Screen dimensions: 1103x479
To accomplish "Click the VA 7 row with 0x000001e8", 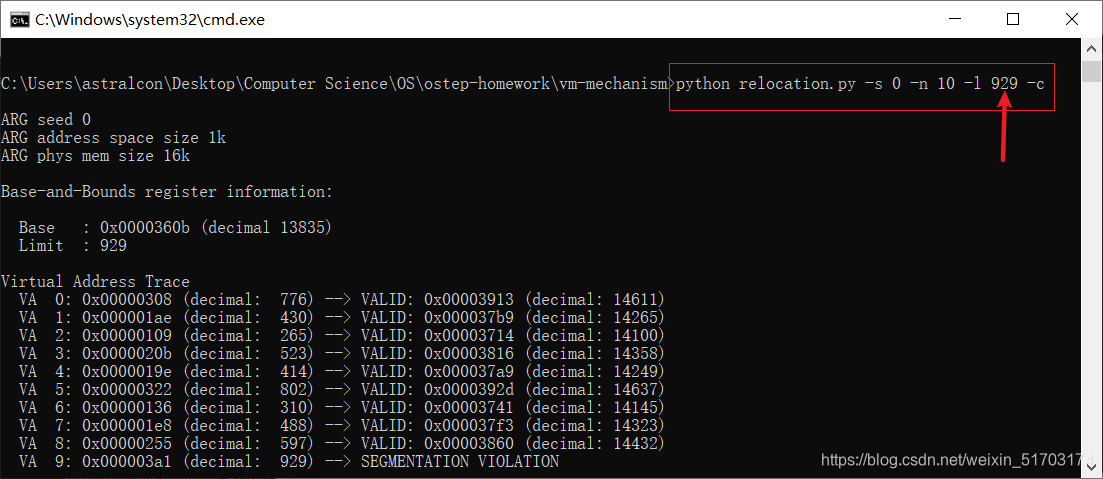I will 342,426.
